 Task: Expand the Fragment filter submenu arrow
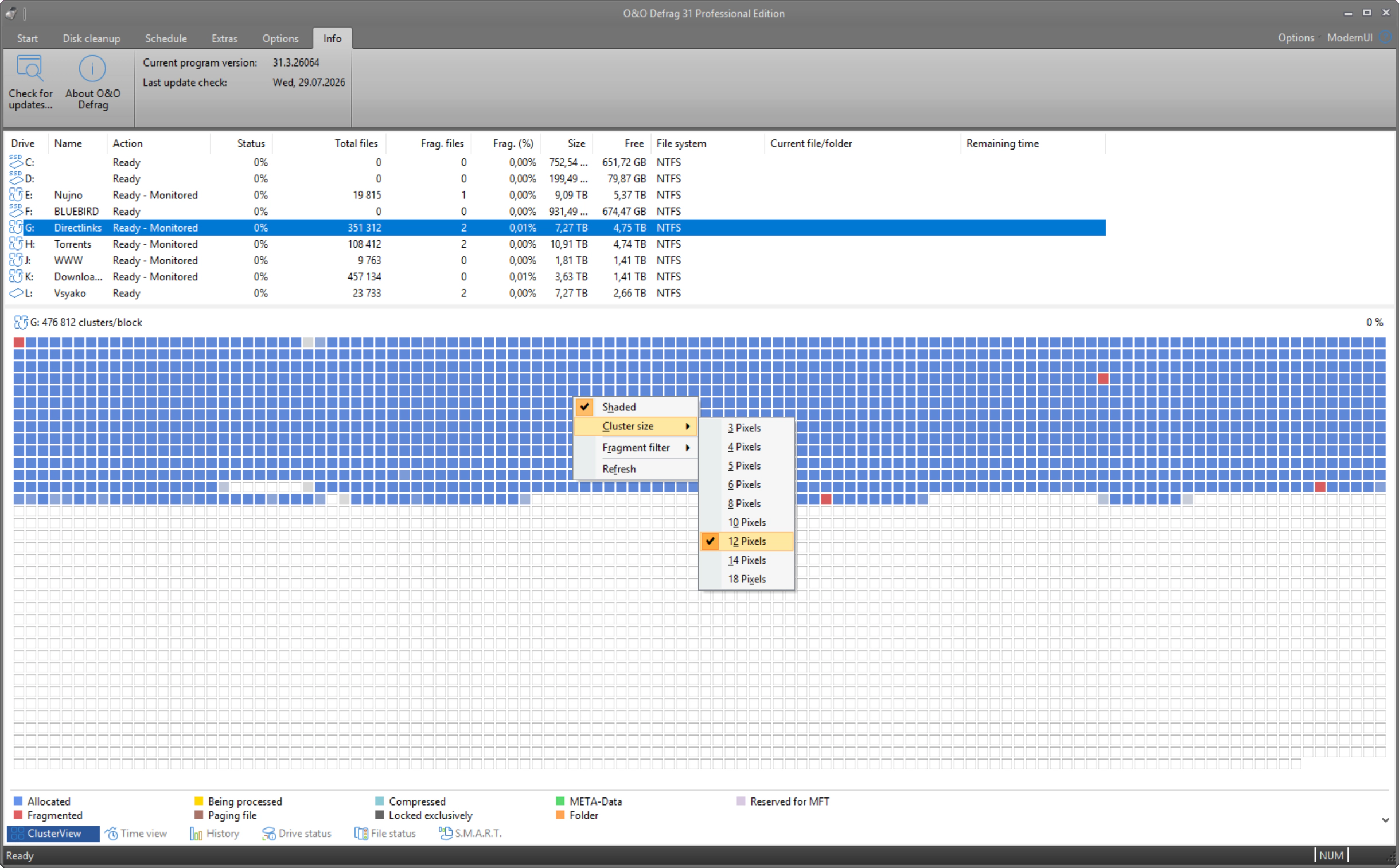(687, 448)
